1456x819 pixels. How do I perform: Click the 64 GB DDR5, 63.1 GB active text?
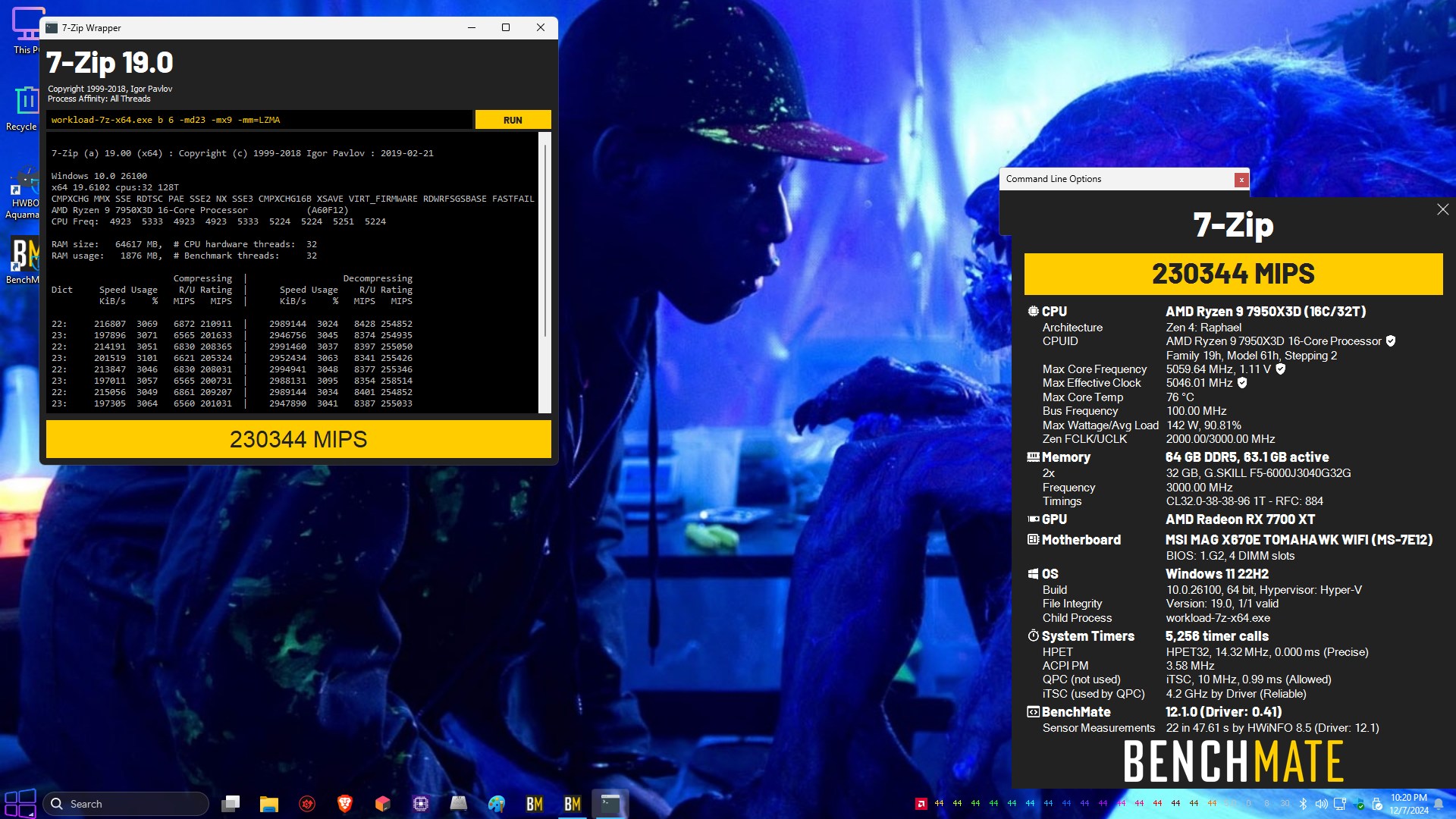(1247, 457)
